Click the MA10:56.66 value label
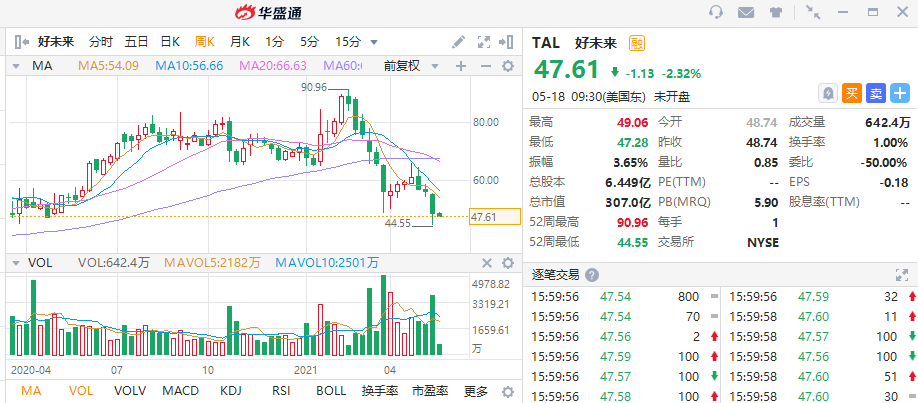 pyautogui.click(x=189, y=66)
